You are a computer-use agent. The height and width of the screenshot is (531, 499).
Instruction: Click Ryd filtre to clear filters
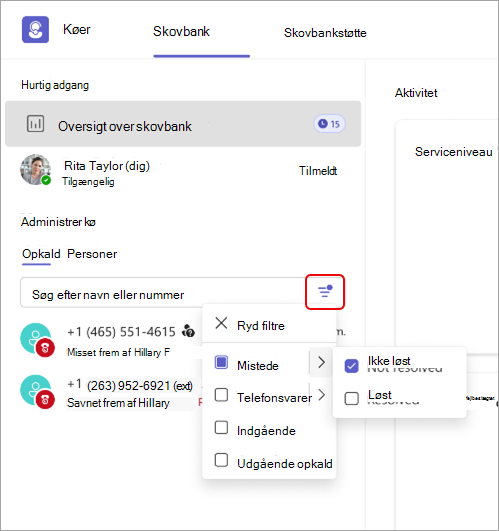(x=261, y=326)
